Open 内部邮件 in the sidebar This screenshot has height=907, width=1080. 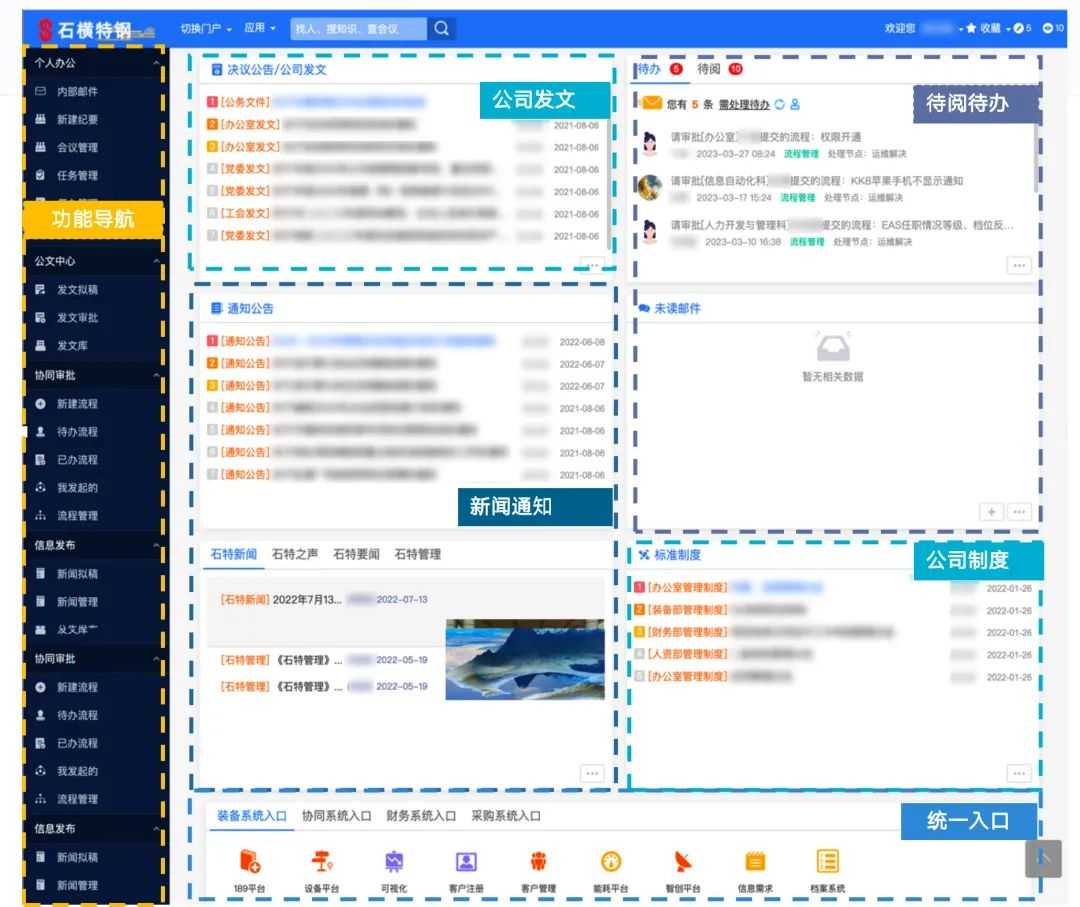coord(77,92)
